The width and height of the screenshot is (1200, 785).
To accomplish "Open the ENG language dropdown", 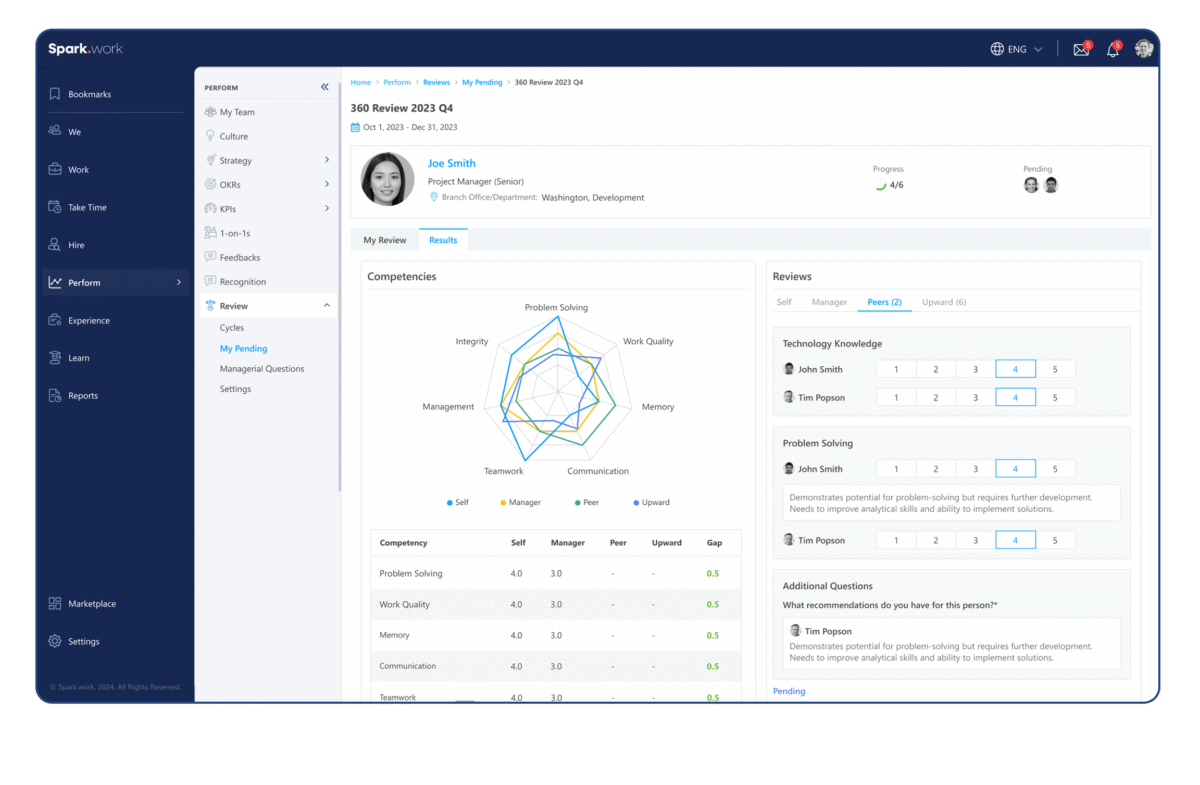I will click(1016, 49).
